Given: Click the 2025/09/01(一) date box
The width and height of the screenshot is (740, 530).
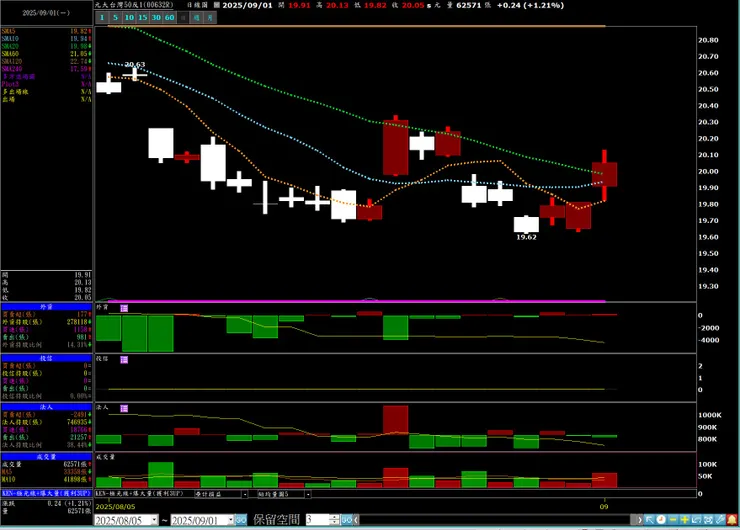Looking at the screenshot, I should [46, 13].
